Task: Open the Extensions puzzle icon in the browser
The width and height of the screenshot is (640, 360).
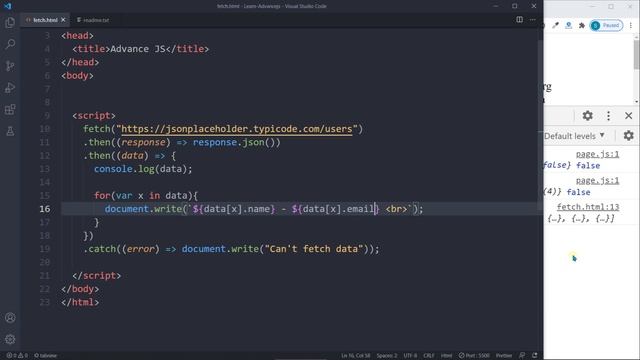Action: coord(582,25)
